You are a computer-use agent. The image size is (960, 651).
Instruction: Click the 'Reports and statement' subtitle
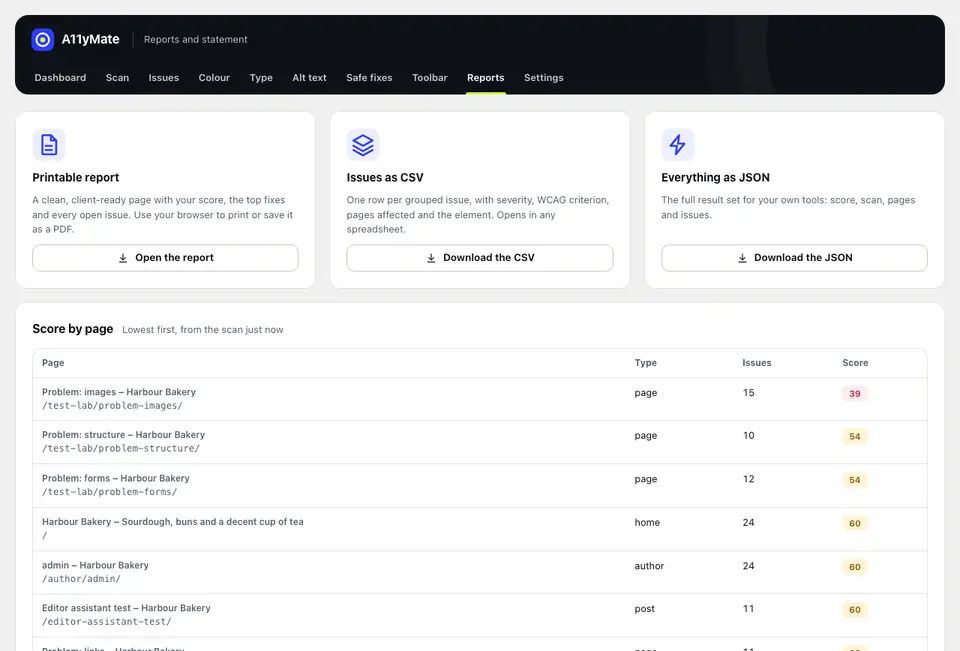[x=196, y=39]
